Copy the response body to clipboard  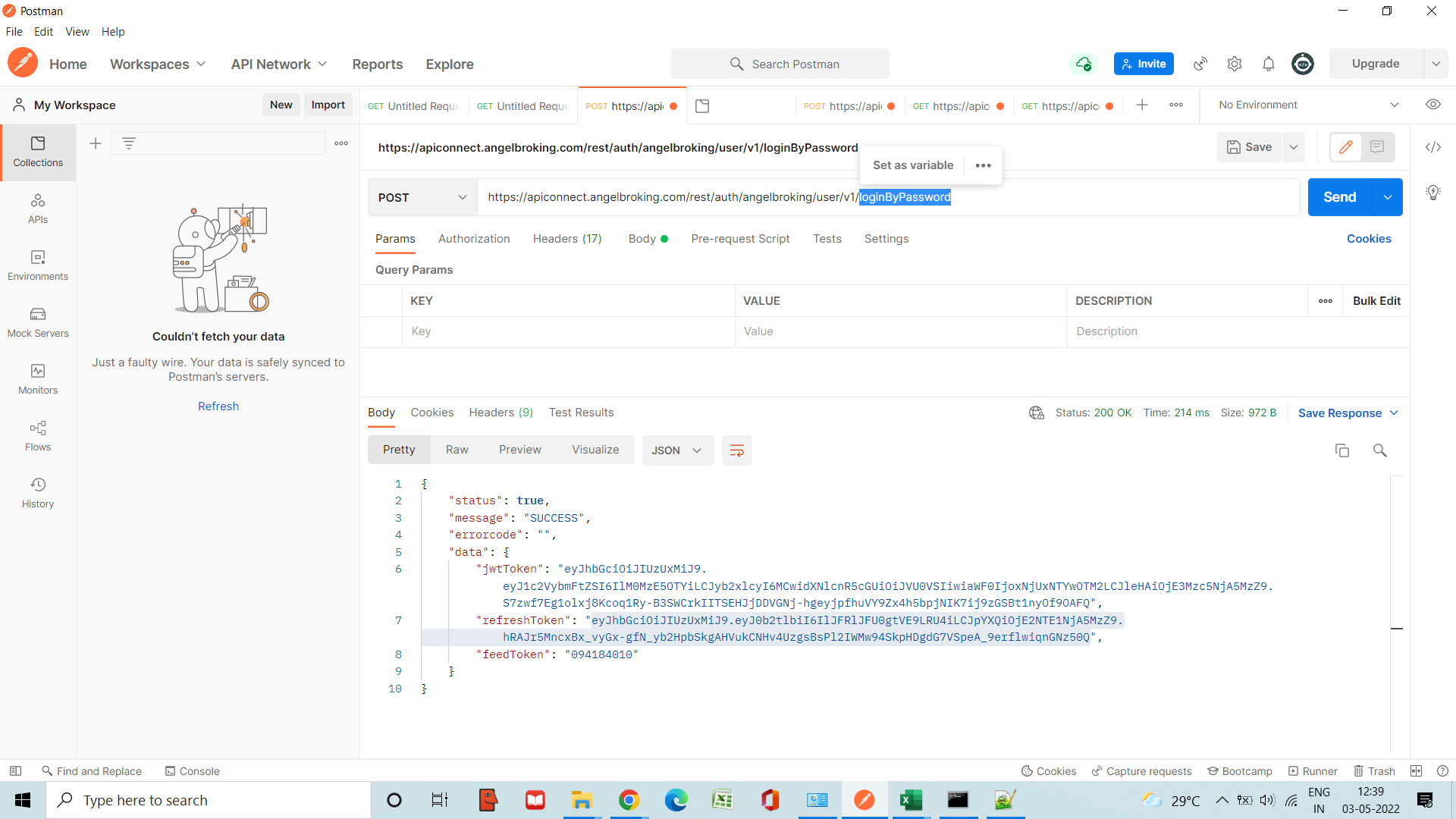[1342, 450]
